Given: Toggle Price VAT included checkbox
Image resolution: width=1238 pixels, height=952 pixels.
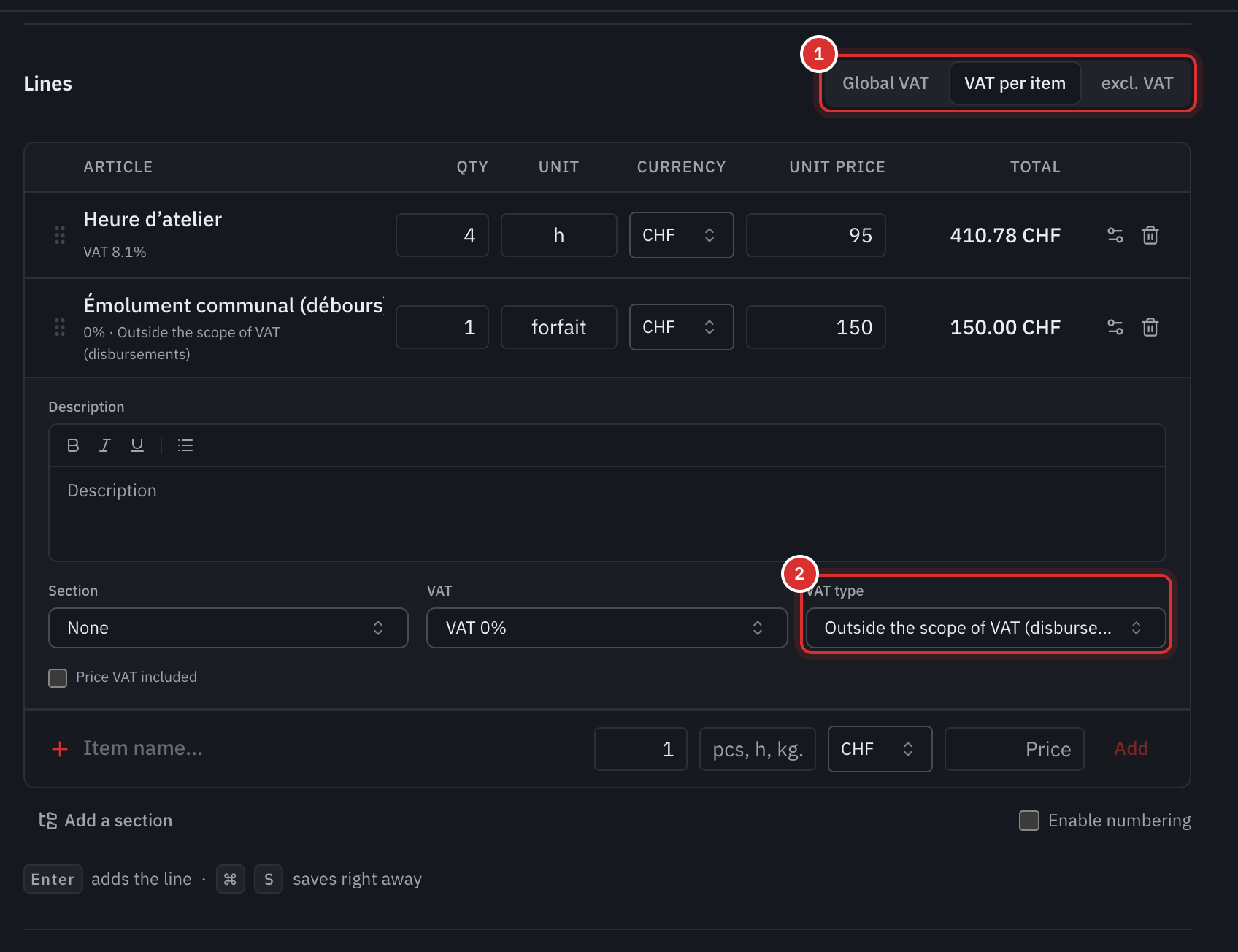Looking at the screenshot, I should (58, 678).
